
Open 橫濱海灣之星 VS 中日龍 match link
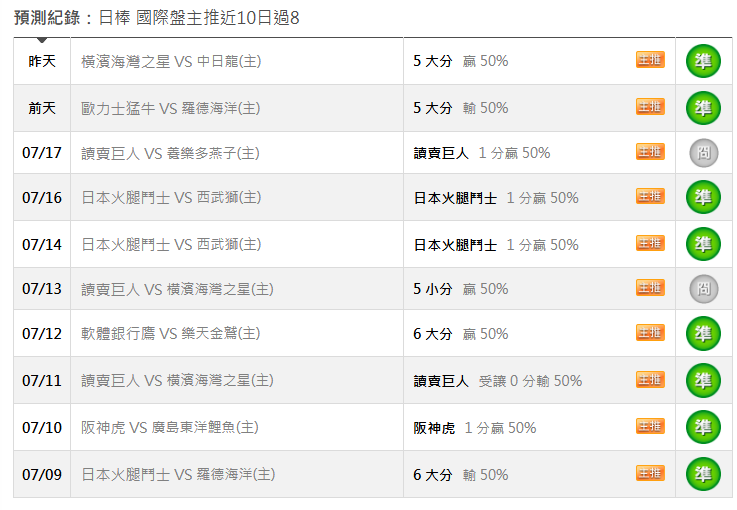pyautogui.click(x=171, y=61)
